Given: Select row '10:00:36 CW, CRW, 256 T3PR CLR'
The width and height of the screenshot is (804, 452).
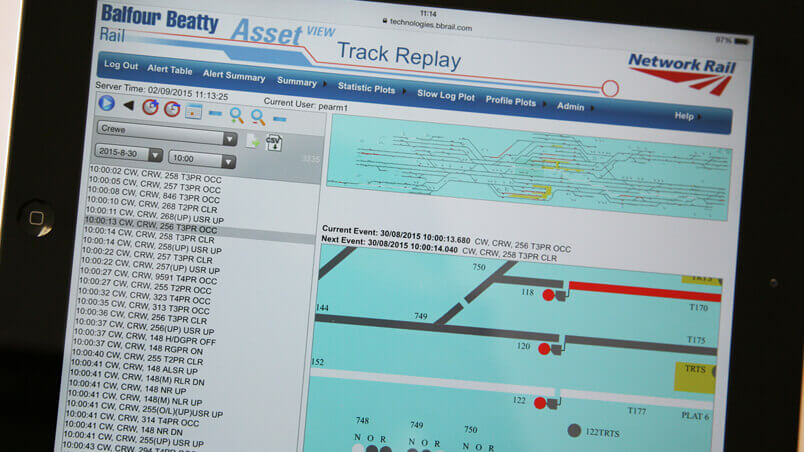Looking at the screenshot, I should 141,316.
